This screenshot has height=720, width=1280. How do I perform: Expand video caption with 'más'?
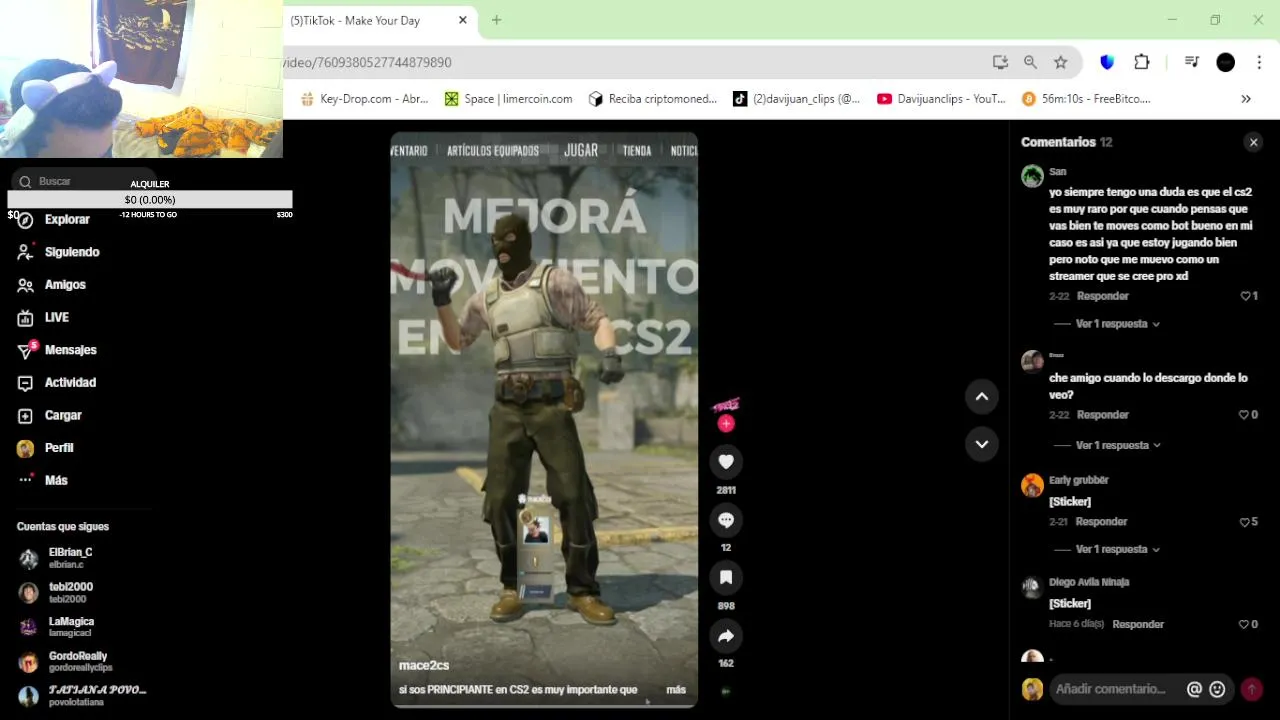pyautogui.click(x=676, y=689)
